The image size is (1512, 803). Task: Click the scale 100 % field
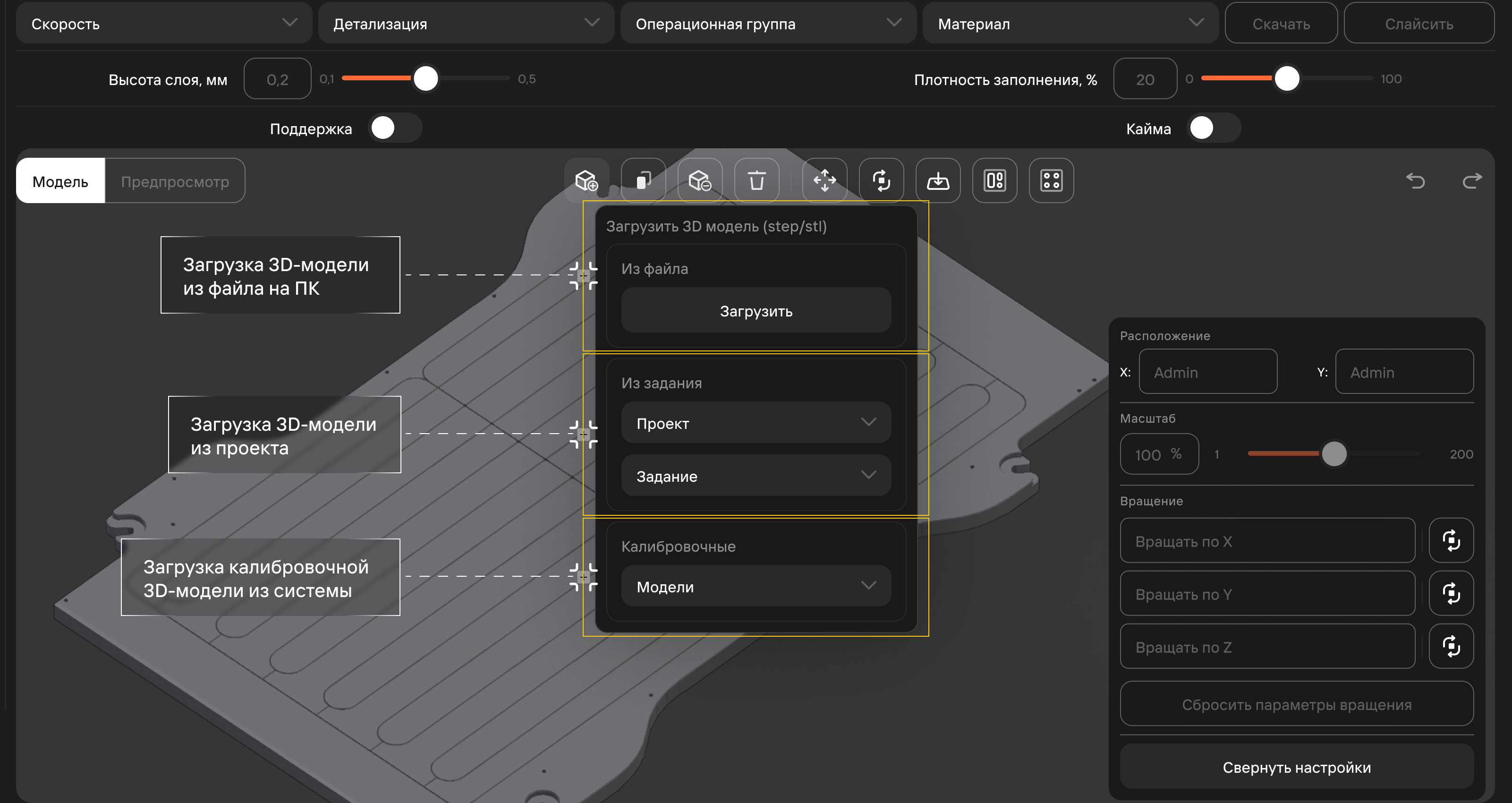[1159, 454]
